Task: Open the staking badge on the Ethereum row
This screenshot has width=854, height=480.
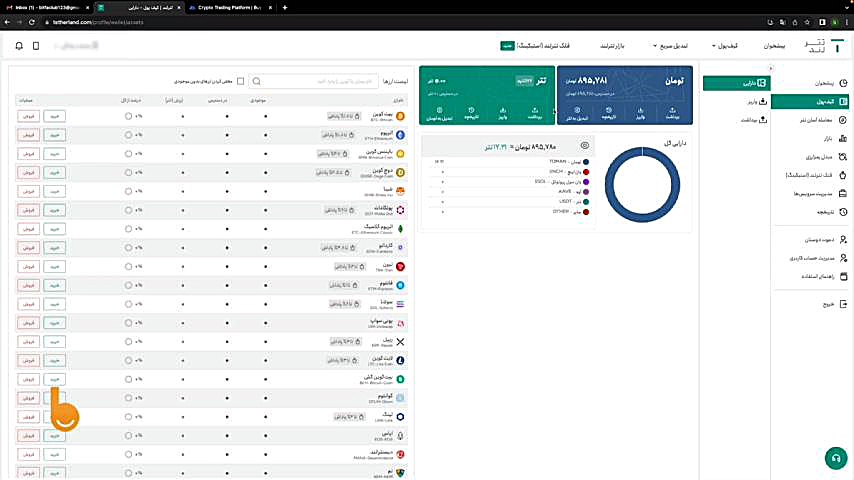Action: [x=338, y=135]
